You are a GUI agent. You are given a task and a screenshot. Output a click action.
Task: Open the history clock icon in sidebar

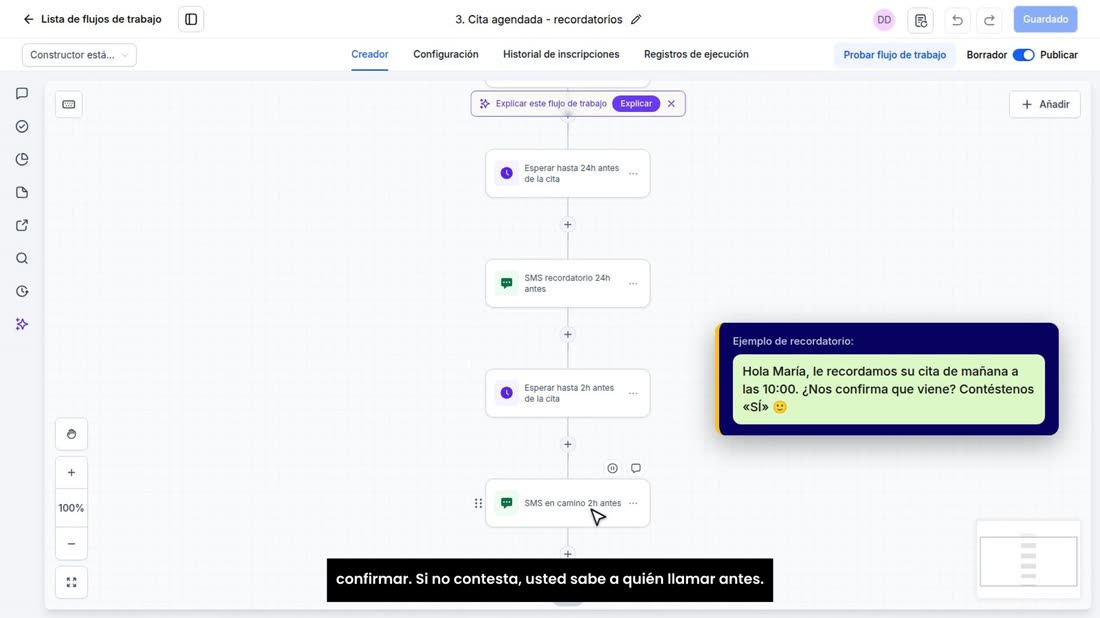(x=22, y=291)
